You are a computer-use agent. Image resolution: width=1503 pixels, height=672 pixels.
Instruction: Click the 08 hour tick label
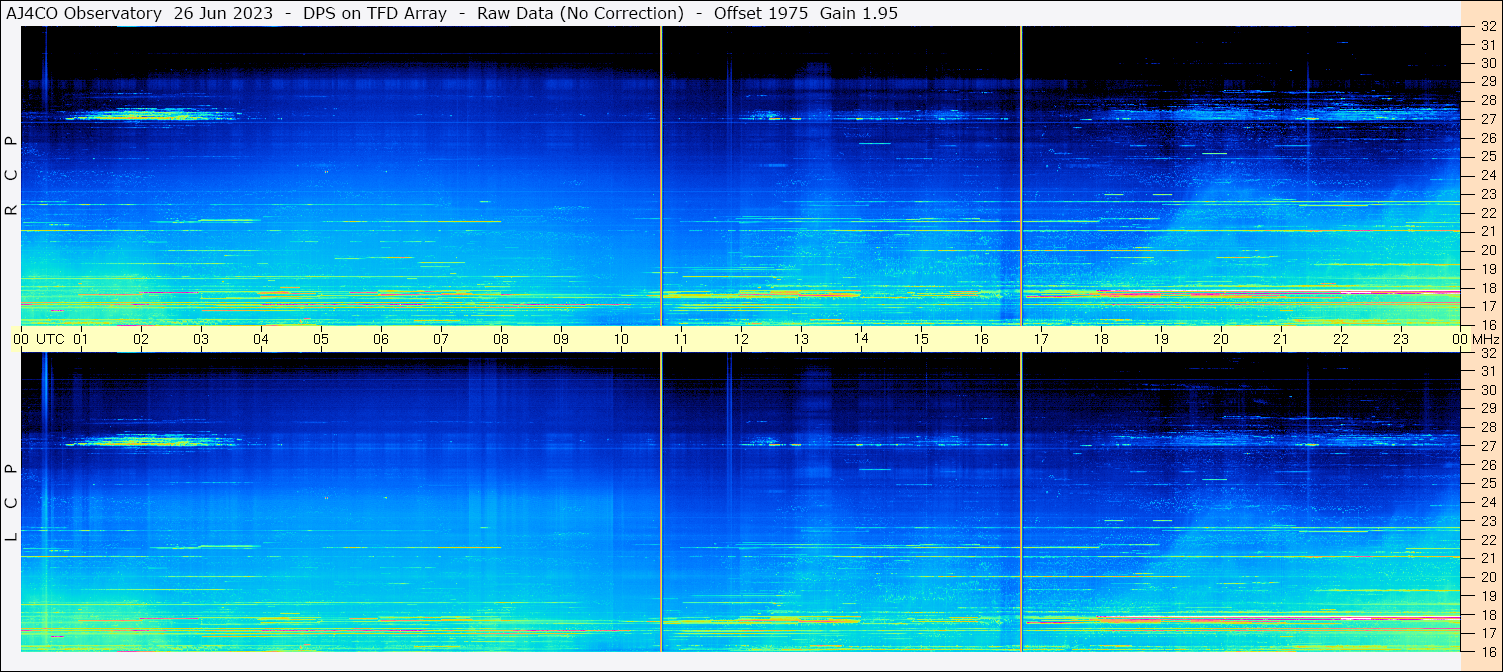(501, 339)
